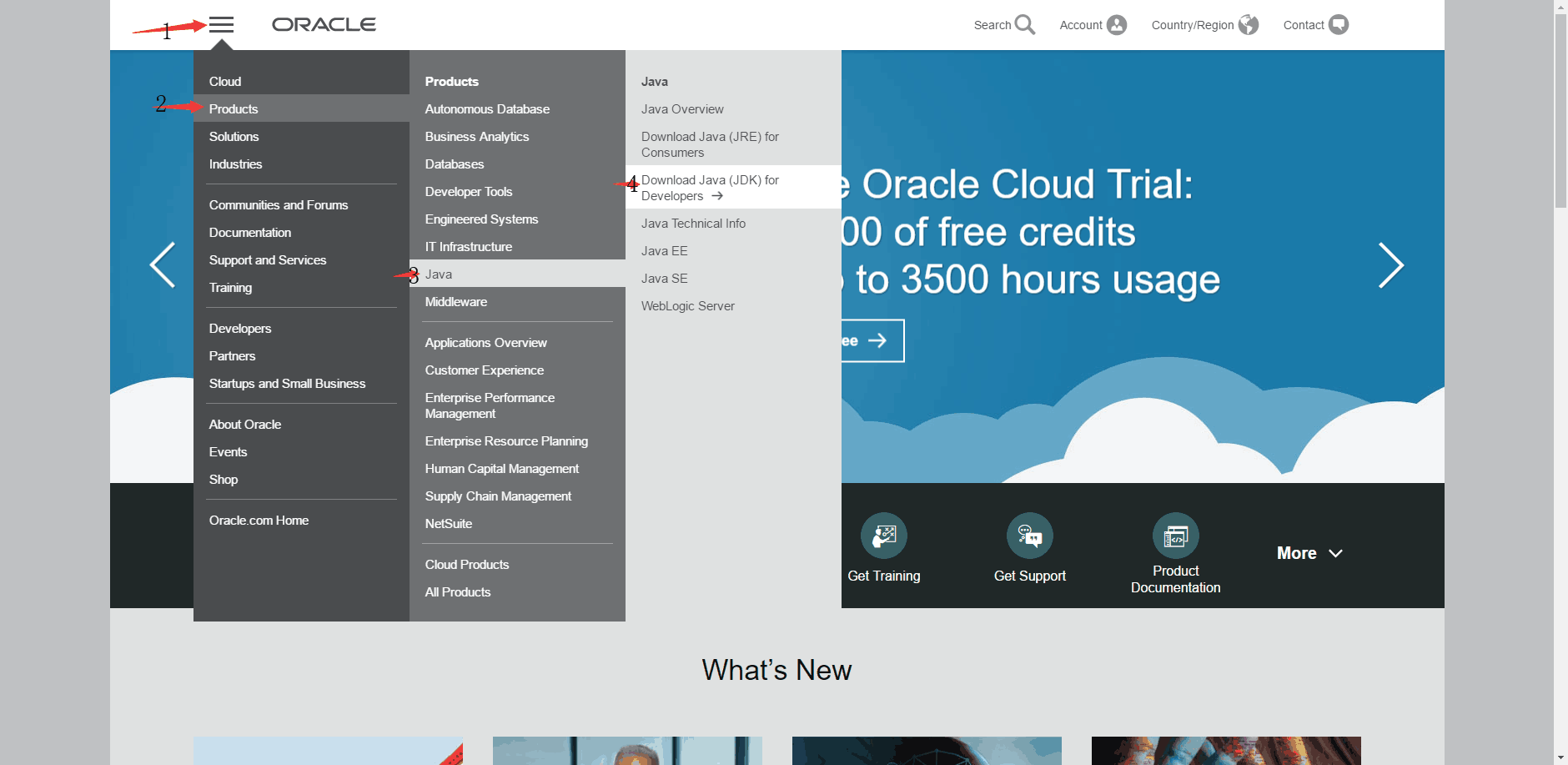This screenshot has height=765, width=1568.
Task: Open Account via user icon
Action: [1117, 25]
